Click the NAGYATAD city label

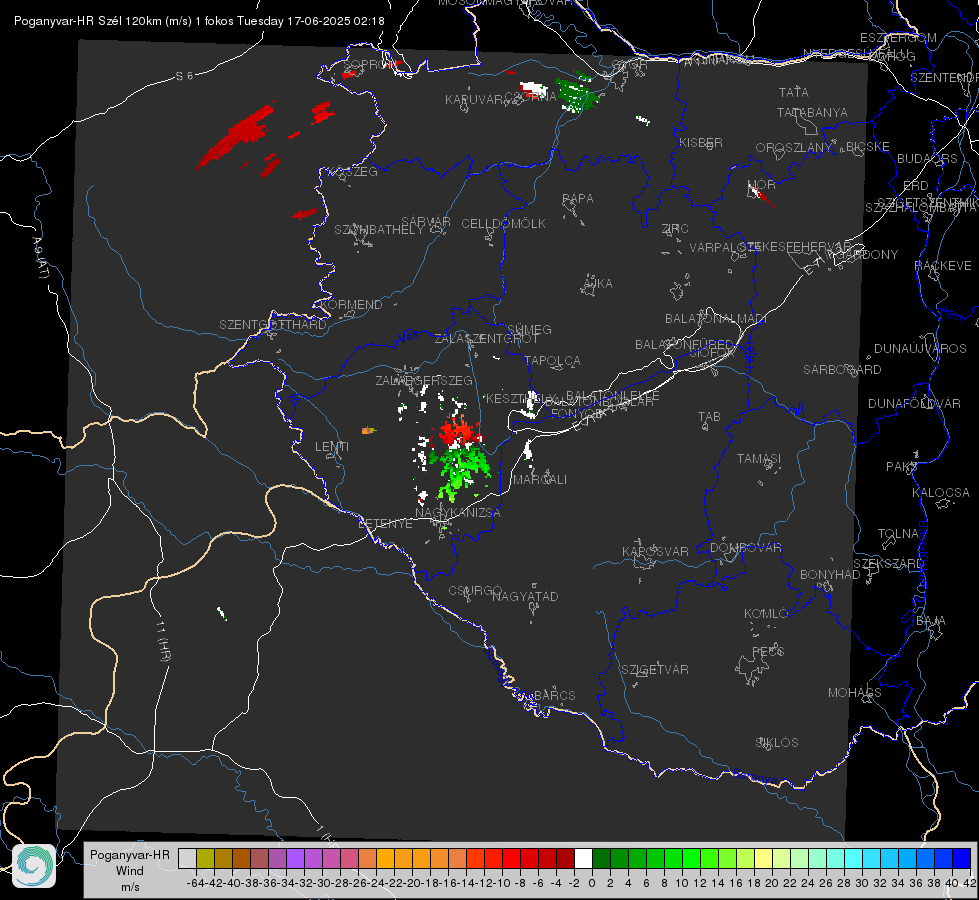[525, 596]
